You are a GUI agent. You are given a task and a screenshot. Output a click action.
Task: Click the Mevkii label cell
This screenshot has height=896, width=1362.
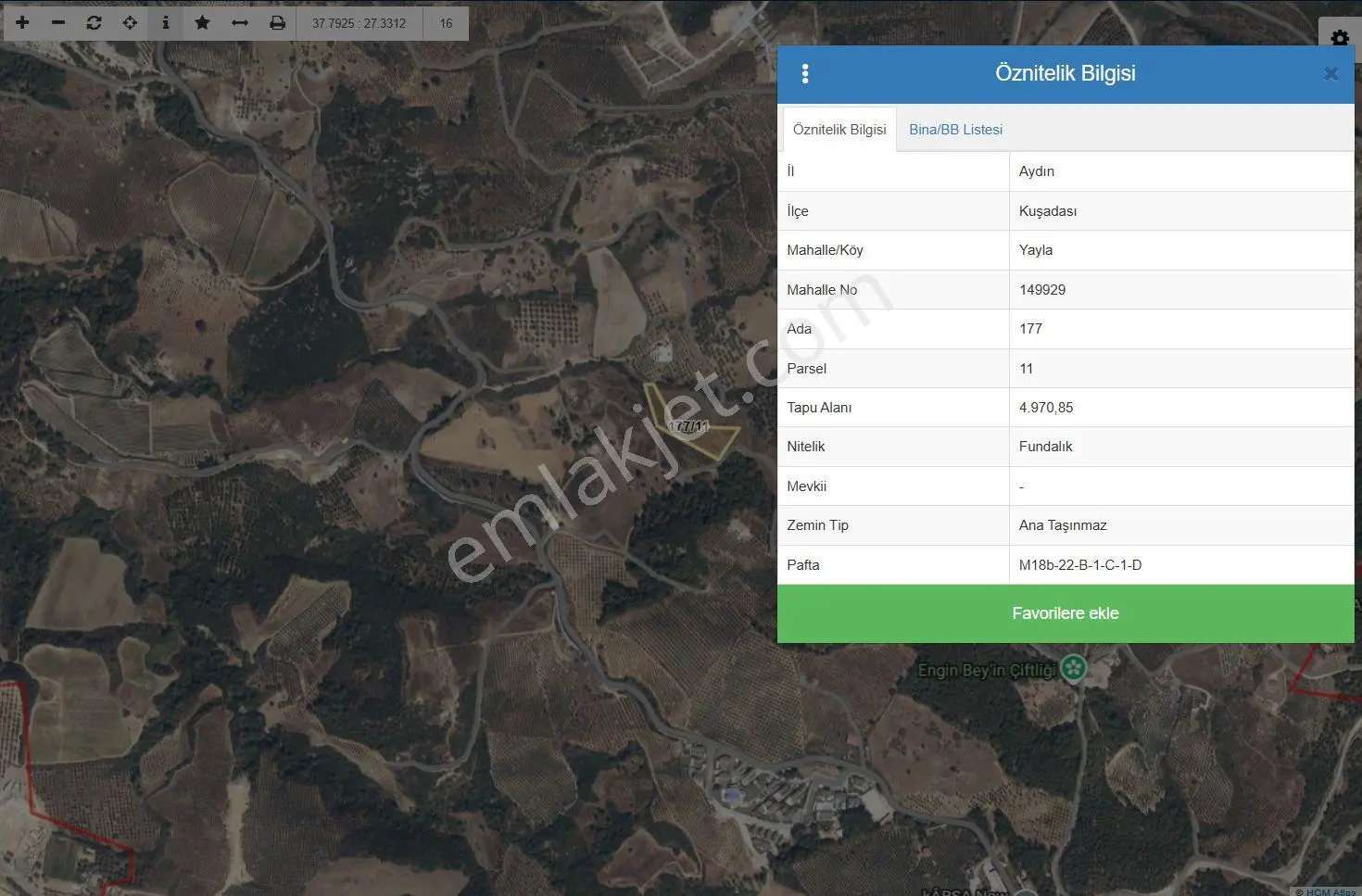click(893, 486)
